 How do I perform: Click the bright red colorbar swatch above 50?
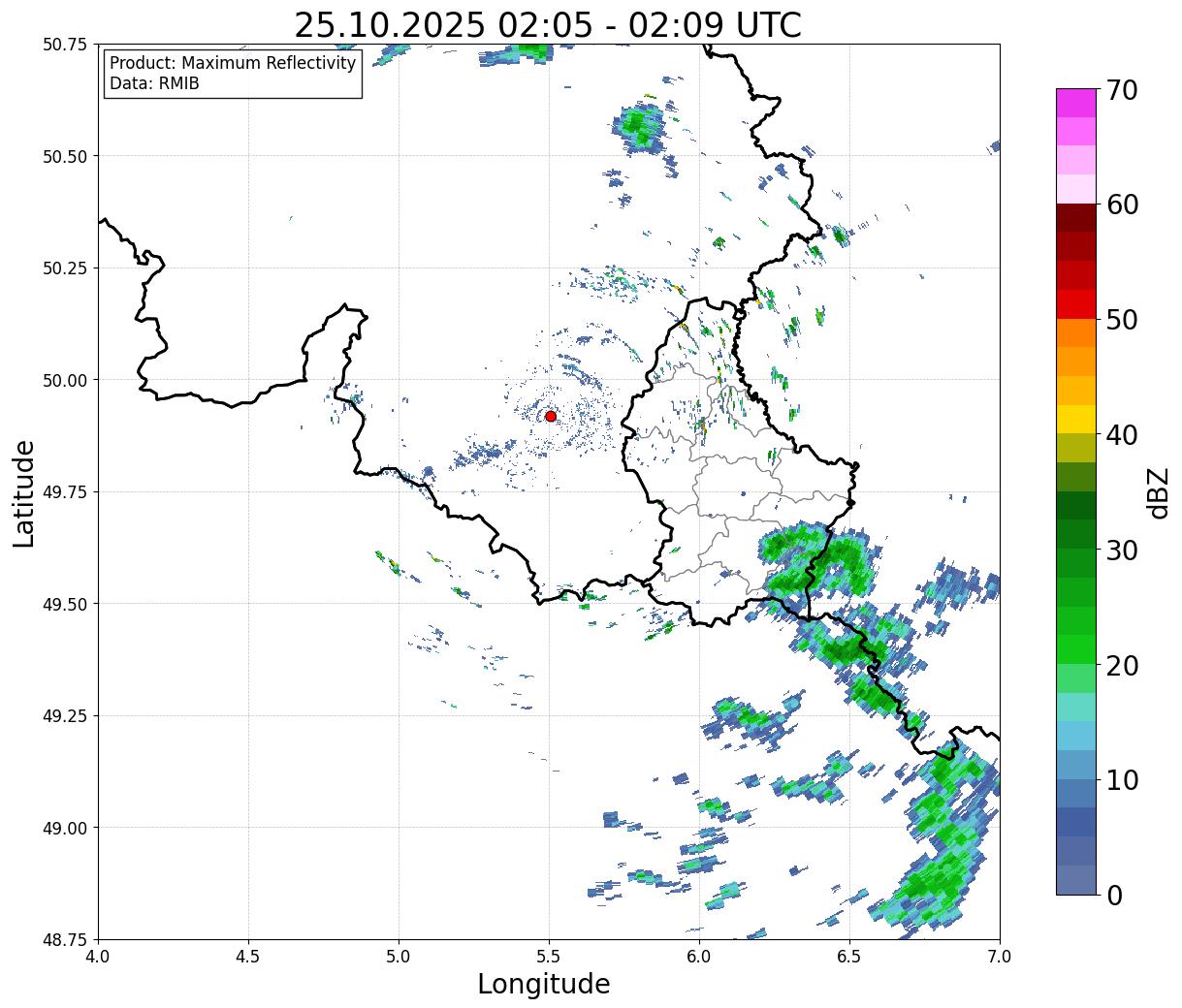(1076, 304)
